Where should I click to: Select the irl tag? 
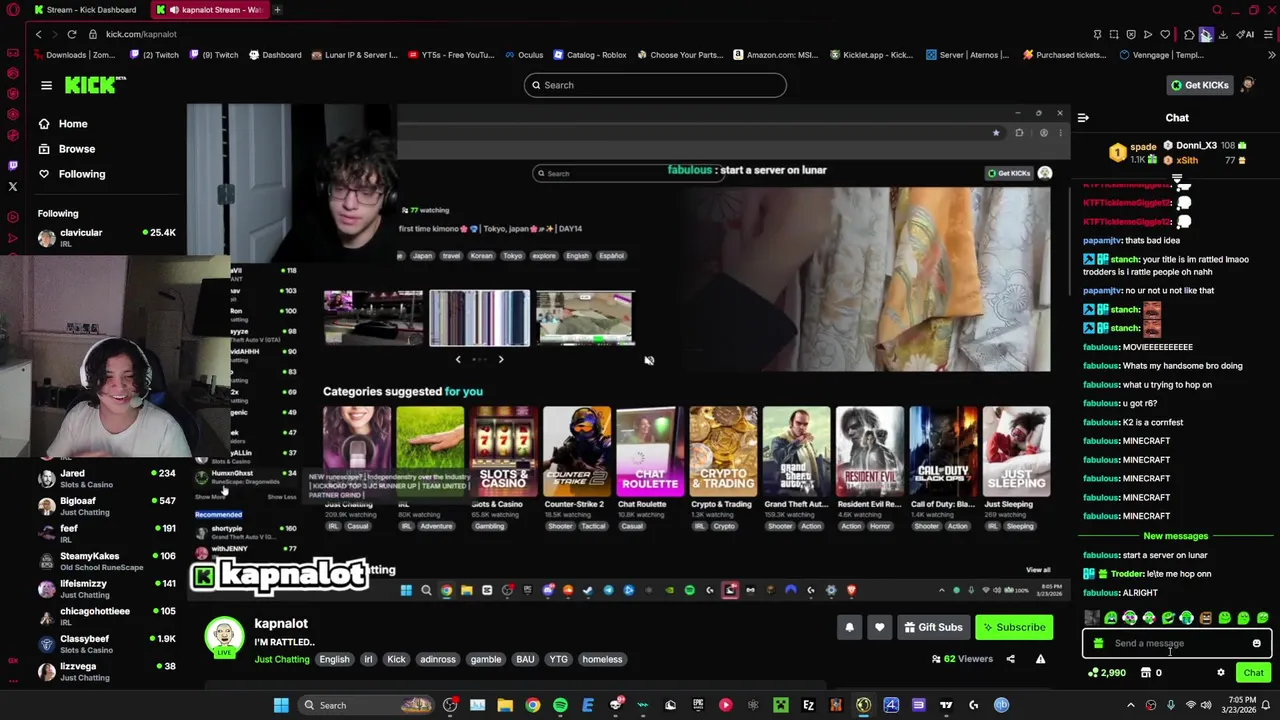368,659
